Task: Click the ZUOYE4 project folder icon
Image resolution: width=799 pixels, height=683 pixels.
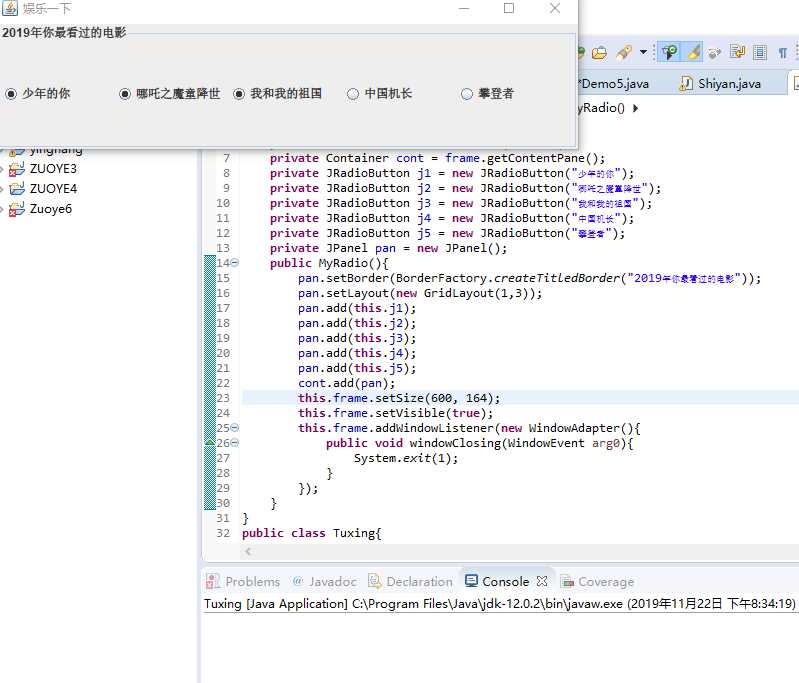Action: (x=16, y=189)
